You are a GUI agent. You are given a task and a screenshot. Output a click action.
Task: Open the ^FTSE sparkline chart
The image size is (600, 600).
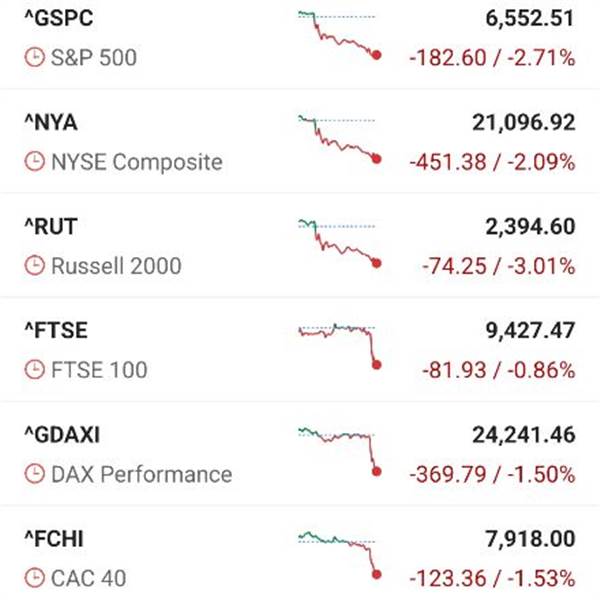pos(338,343)
